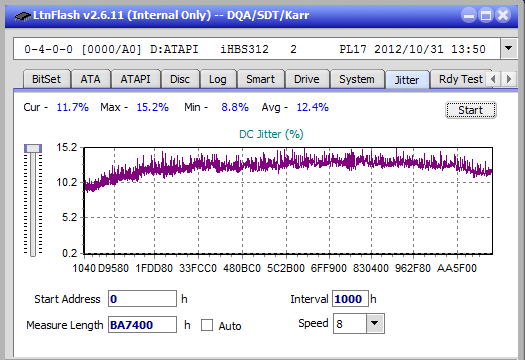Start the jitter measurement

coord(471,110)
